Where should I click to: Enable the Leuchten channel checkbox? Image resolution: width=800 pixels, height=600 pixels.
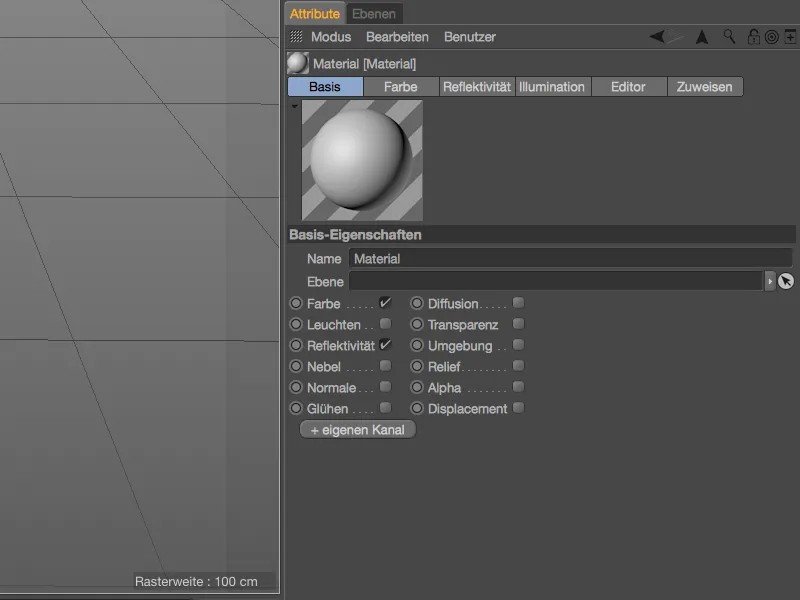[385, 323]
